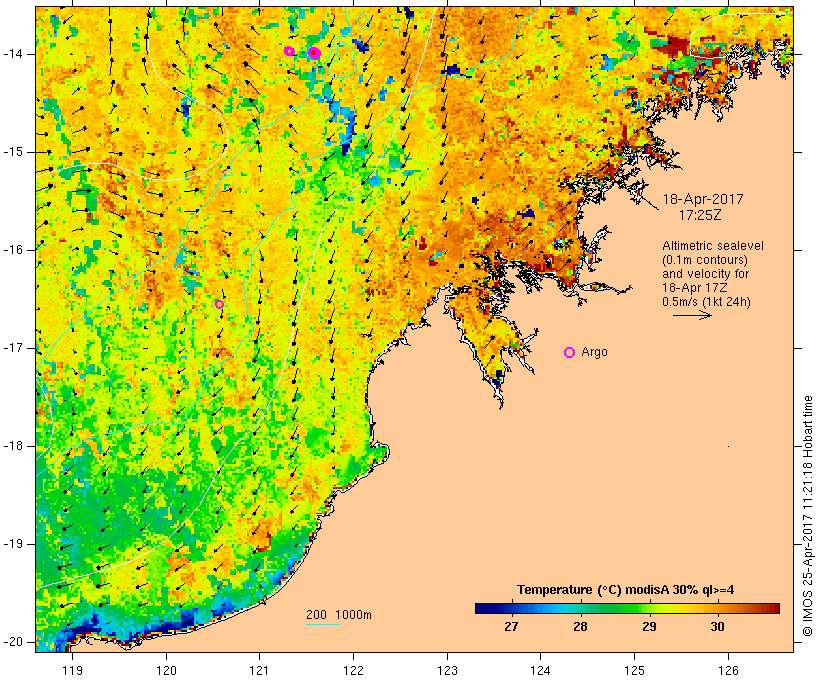The height and width of the screenshot is (680, 820).
Task: Click latitude label -14
Action: (13, 54)
